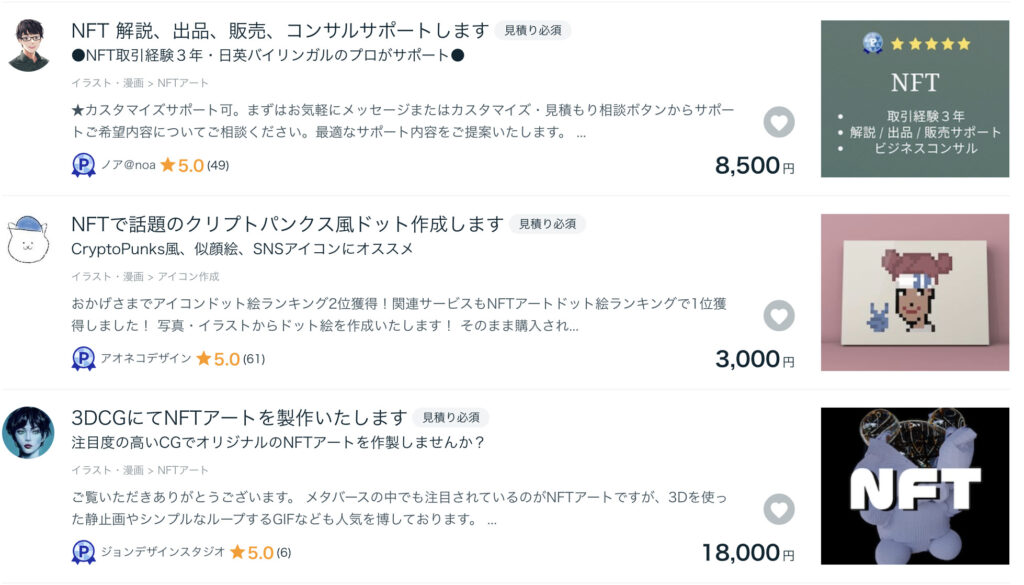Open the アイコン作成 category breadcrumb

(188, 277)
